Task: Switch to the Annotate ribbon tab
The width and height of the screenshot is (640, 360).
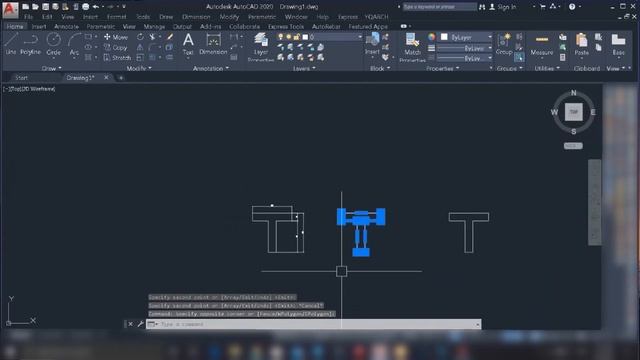Action: (66, 27)
